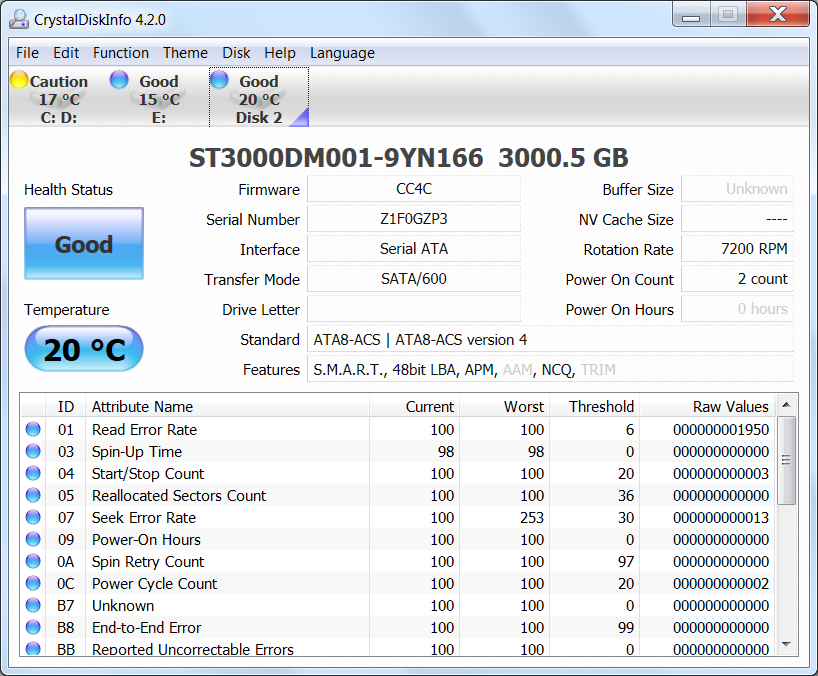Open the Disk menu
This screenshot has width=818, height=676.
click(236, 53)
